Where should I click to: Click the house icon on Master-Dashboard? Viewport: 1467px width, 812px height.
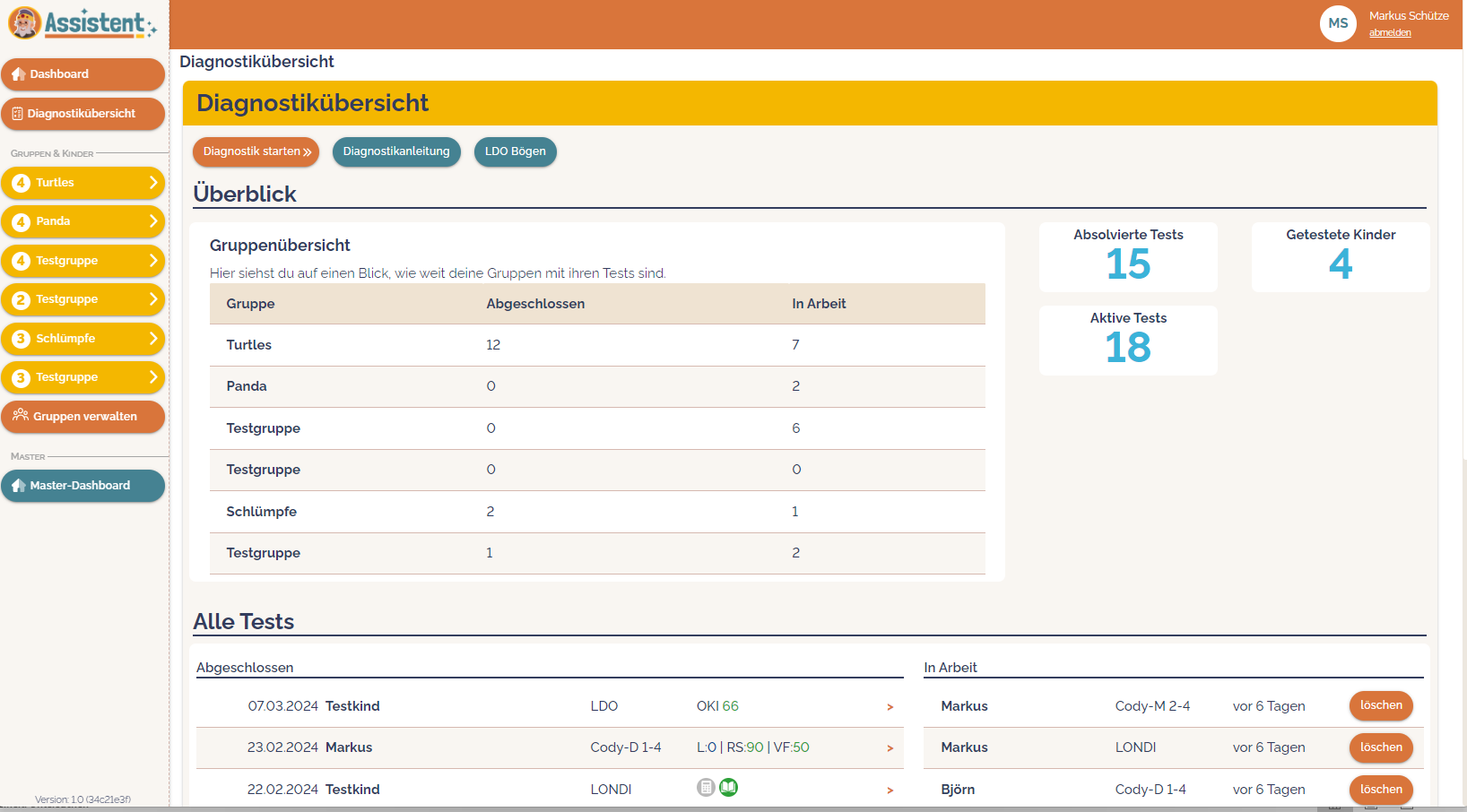[x=19, y=485]
